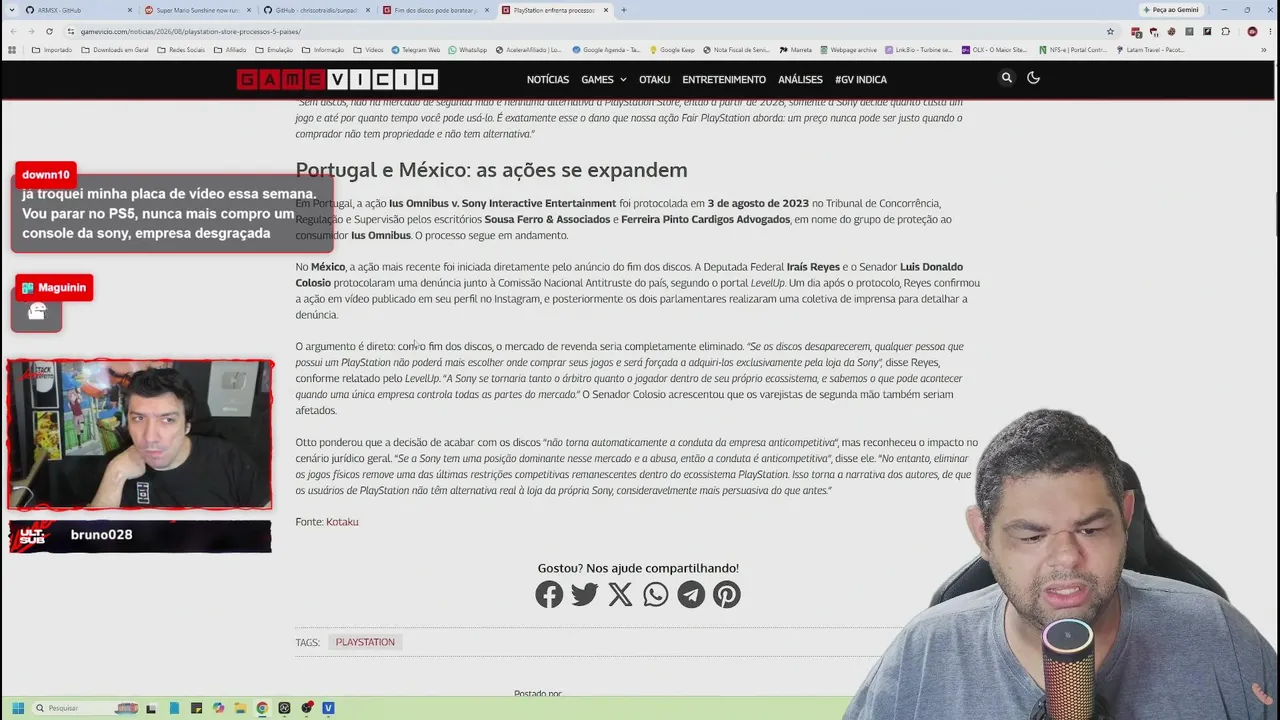Close the Super Mario Sunshine tab
This screenshot has width=1280, height=720.
tap(249, 10)
